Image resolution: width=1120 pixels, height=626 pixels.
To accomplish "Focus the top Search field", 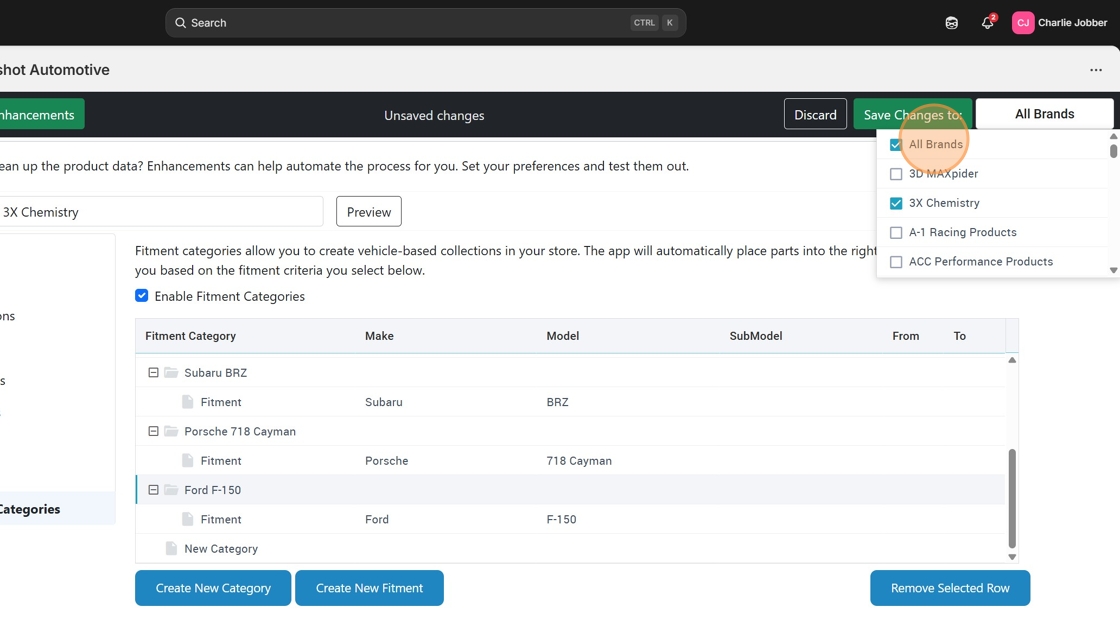I will click(426, 23).
